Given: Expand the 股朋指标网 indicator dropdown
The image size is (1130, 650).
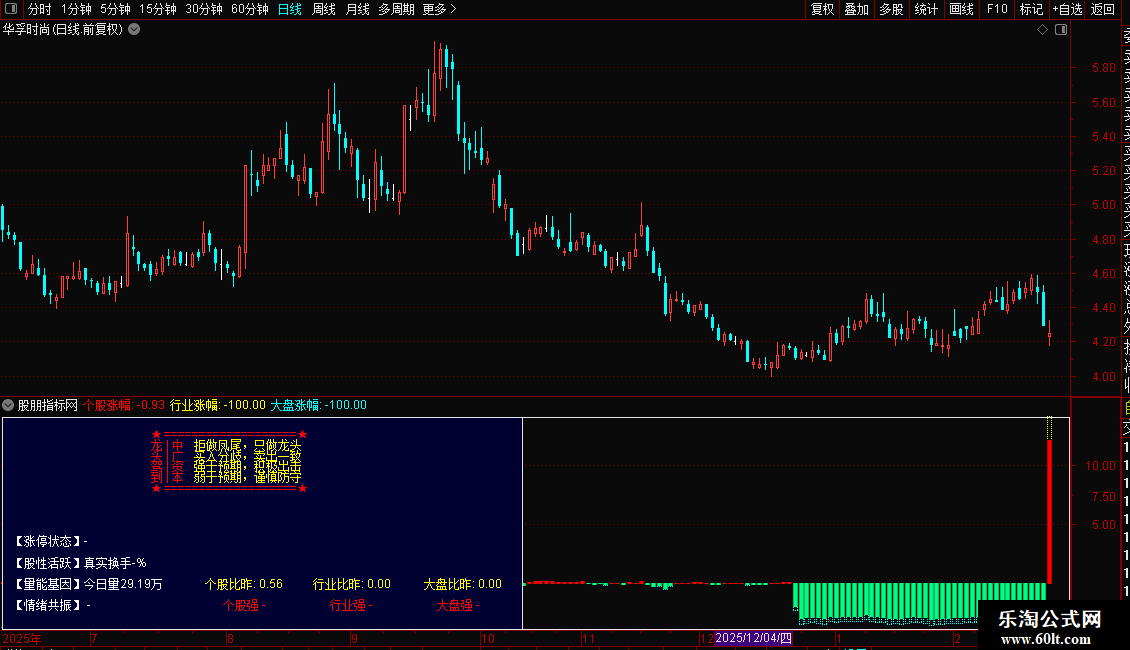Looking at the screenshot, I should 8,405.
